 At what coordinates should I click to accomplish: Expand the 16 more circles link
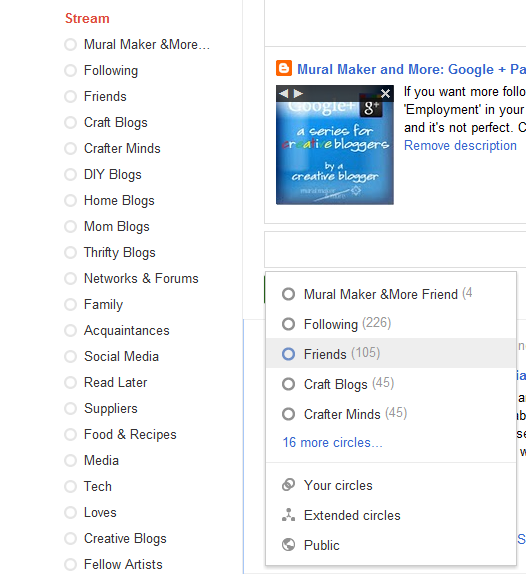click(x=332, y=443)
